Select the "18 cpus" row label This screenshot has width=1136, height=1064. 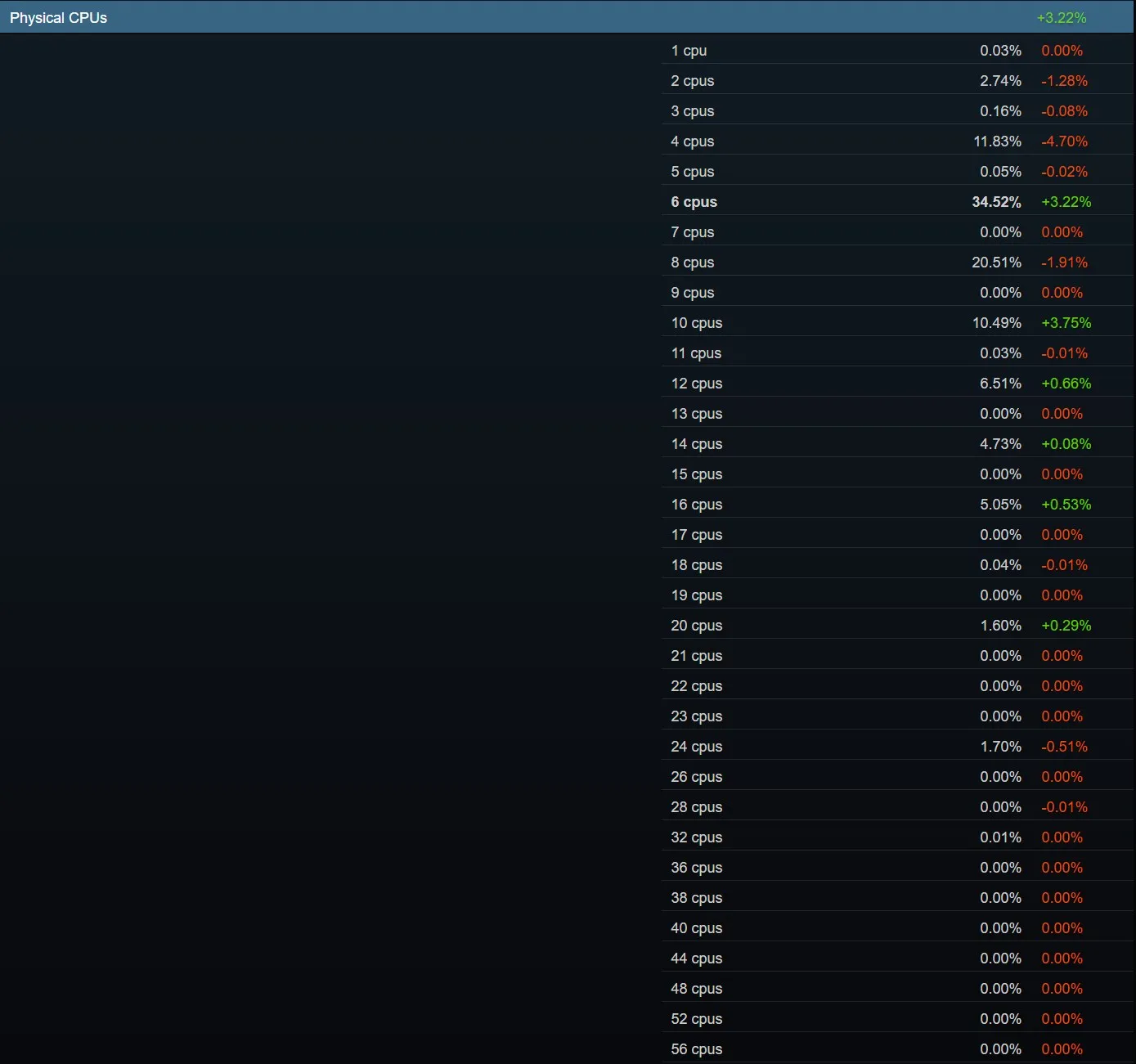pos(697,565)
